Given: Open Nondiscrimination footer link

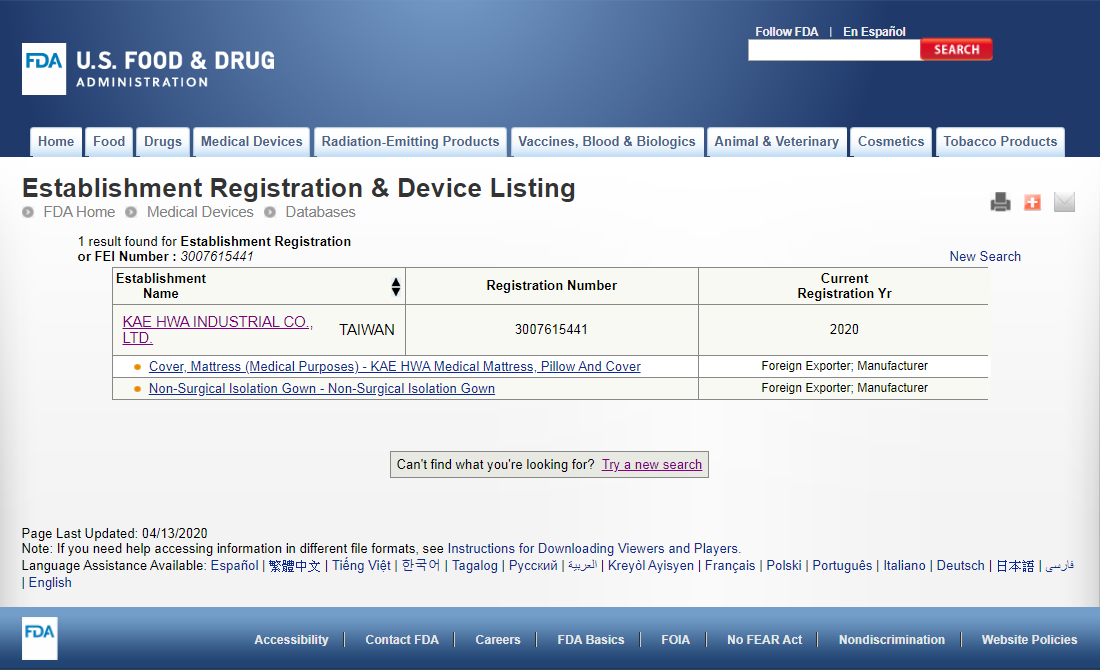Looking at the screenshot, I should 892,640.
